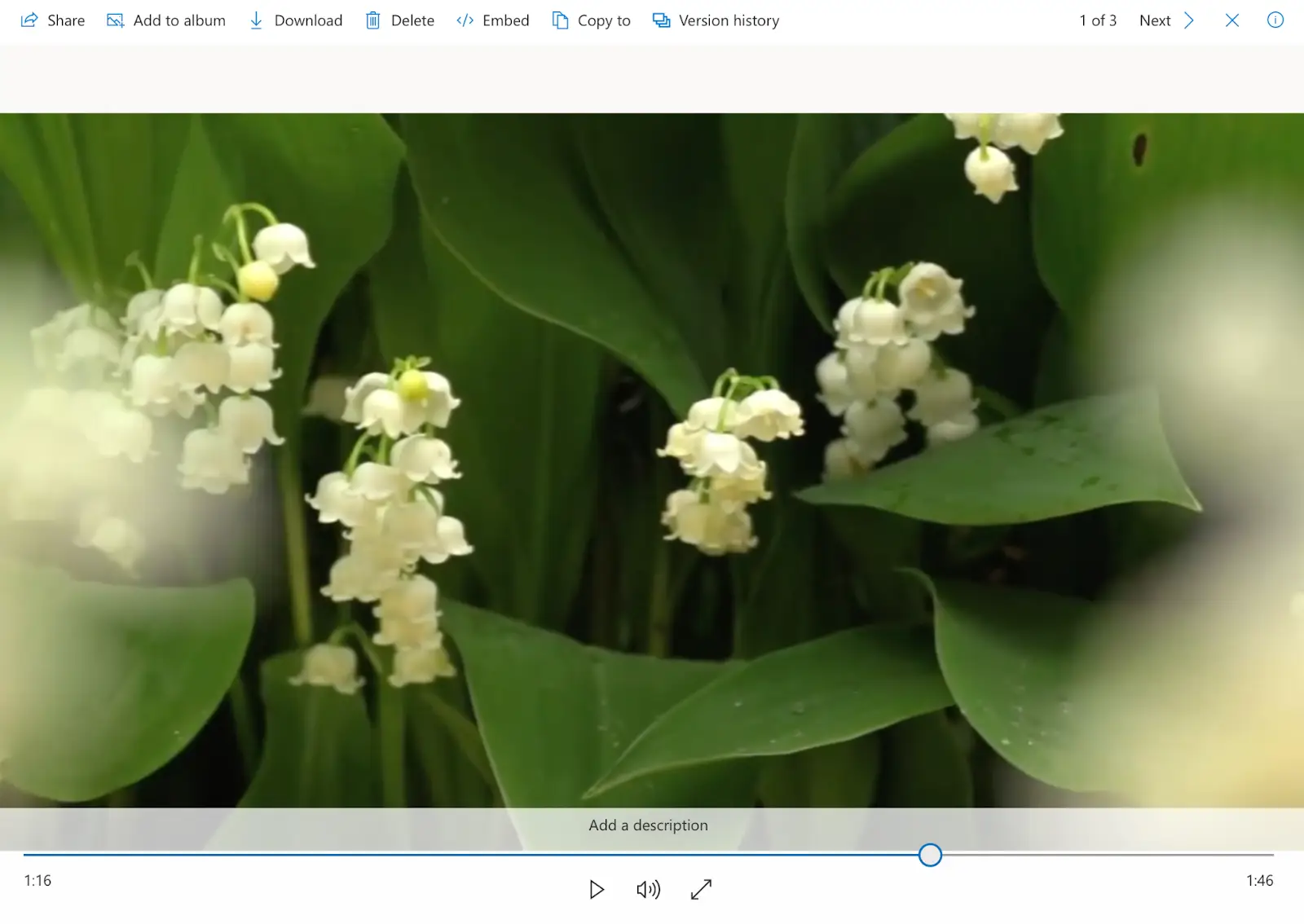Expand to the next item with the chevron
Viewport: 1304px width, 924px height.
click(1189, 20)
